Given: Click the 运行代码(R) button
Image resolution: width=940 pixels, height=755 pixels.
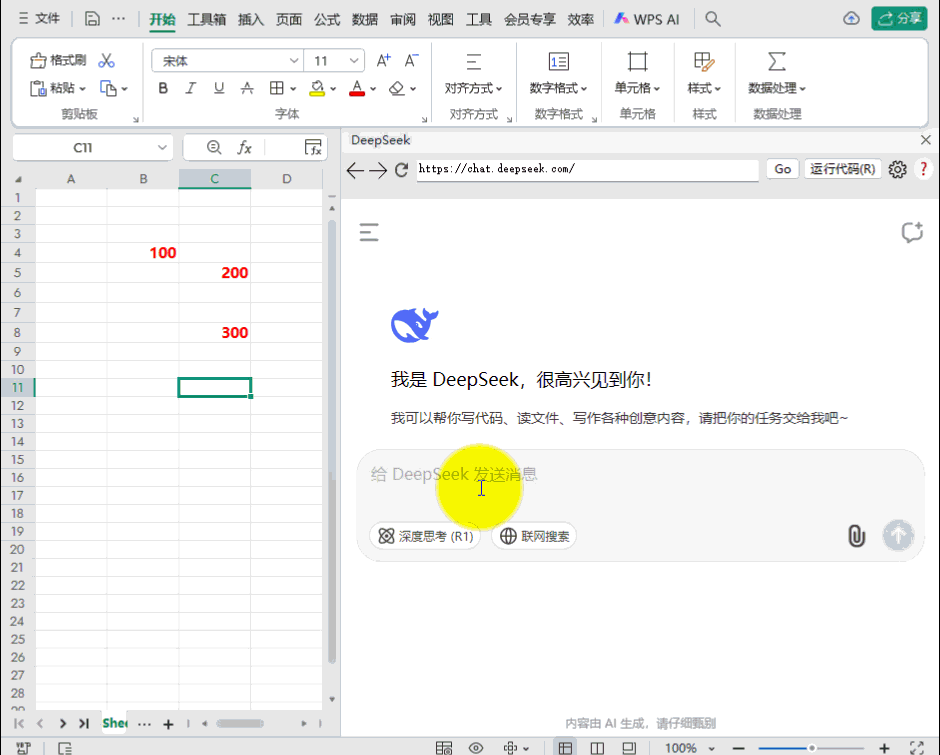Looking at the screenshot, I should 843,169.
